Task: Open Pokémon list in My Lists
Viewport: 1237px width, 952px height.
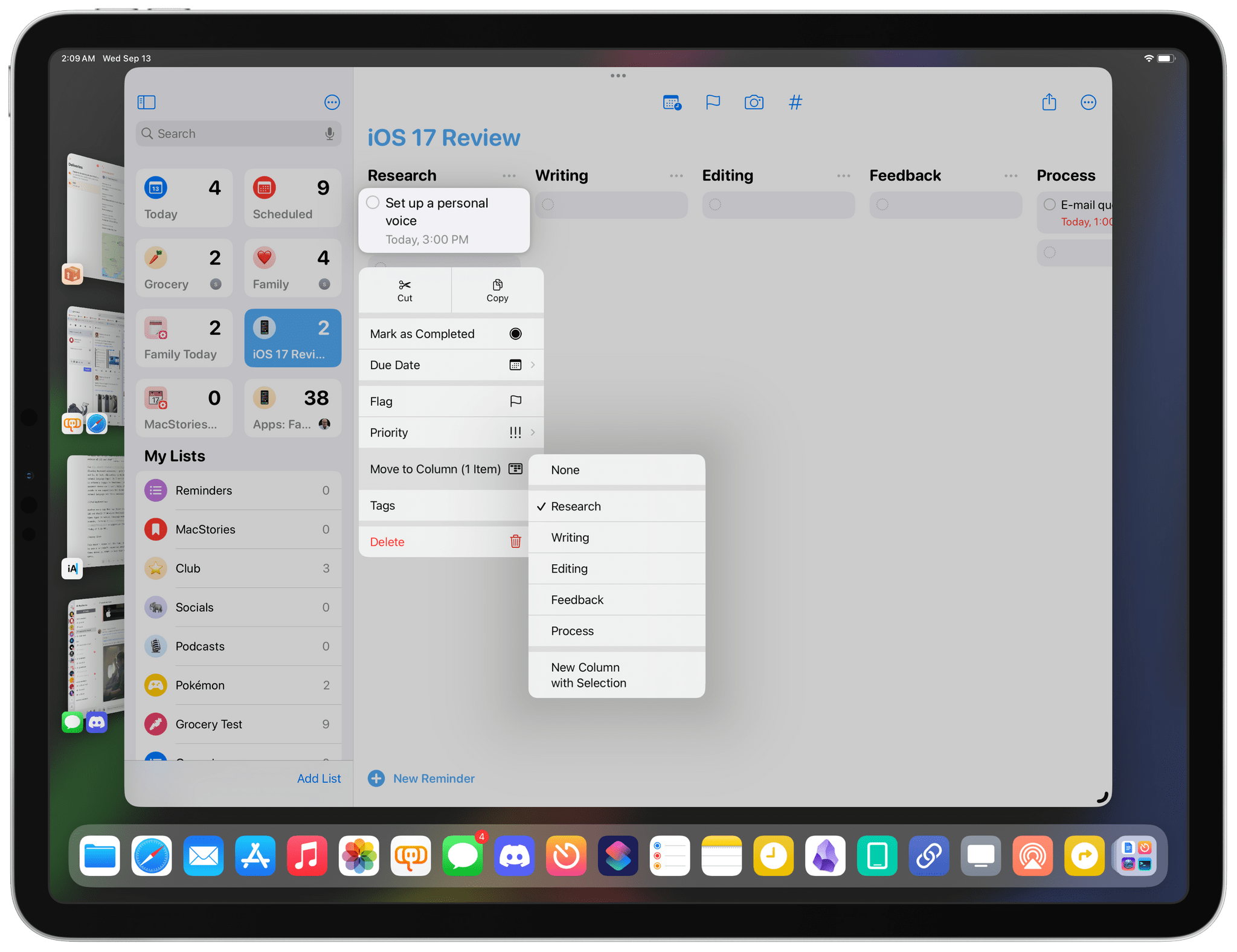Action: 240,685
